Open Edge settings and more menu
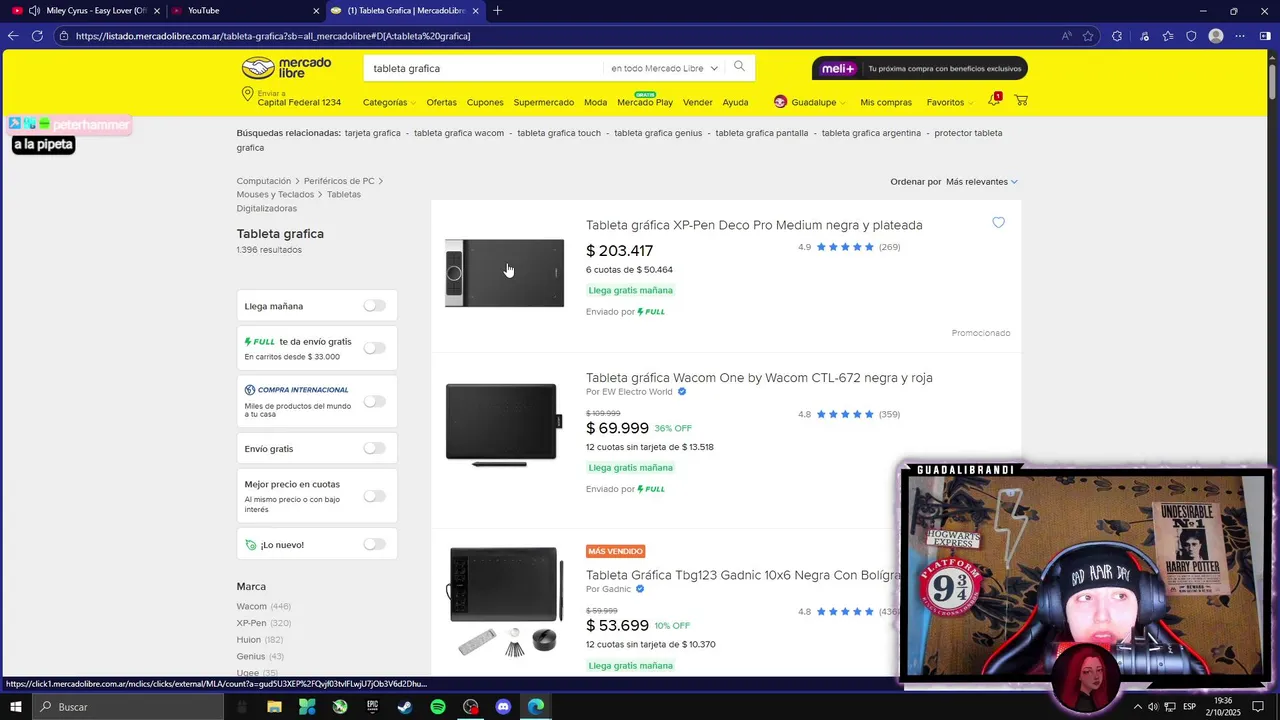The width and height of the screenshot is (1280, 720). pos(1240,36)
